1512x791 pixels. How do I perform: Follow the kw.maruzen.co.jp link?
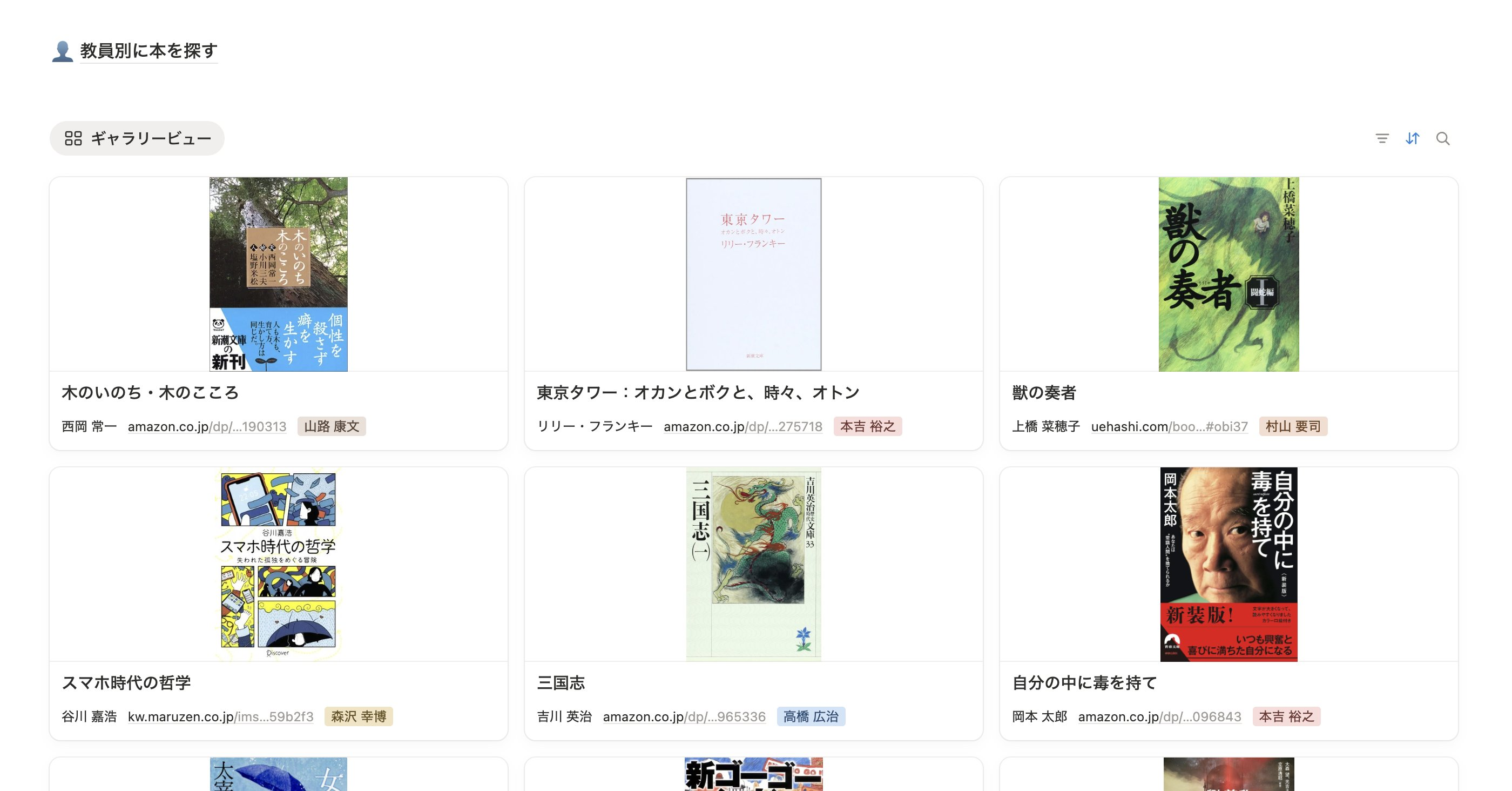tap(221, 716)
